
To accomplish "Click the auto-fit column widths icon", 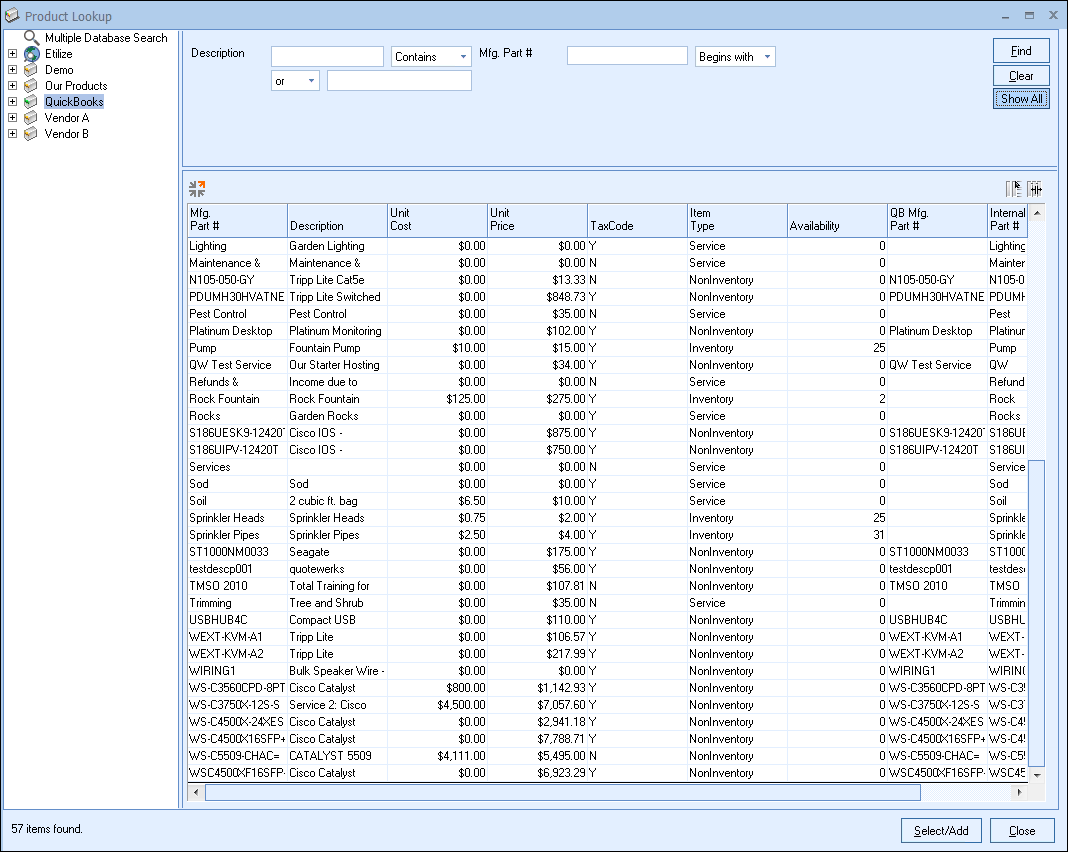I will (1035, 188).
